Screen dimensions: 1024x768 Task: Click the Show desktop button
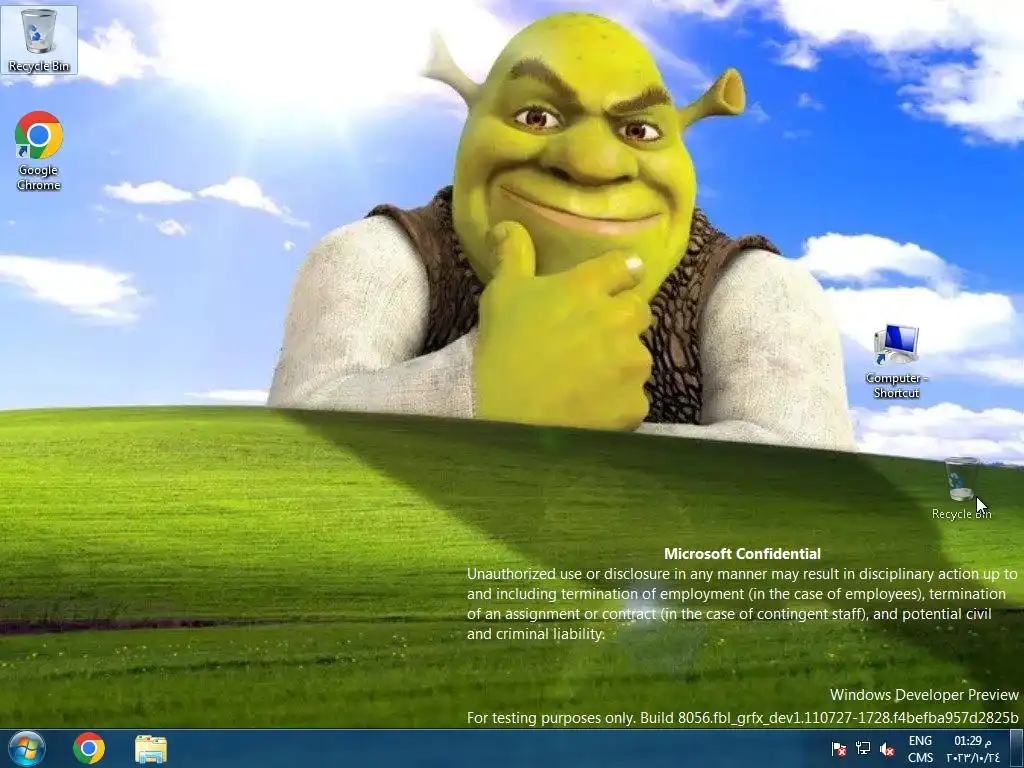coord(1016,748)
